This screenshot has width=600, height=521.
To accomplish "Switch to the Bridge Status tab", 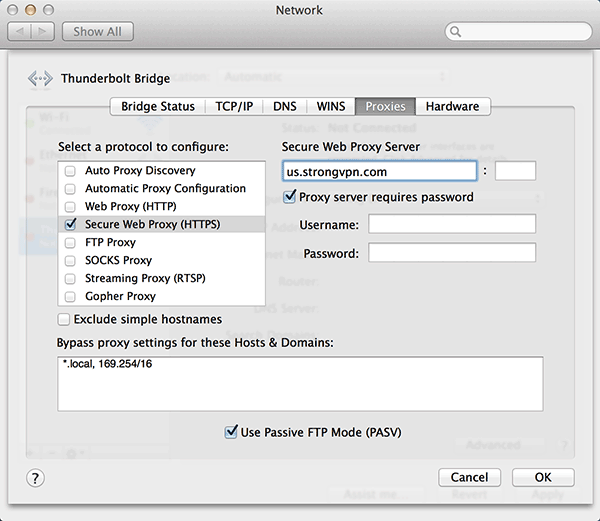I will (158, 106).
